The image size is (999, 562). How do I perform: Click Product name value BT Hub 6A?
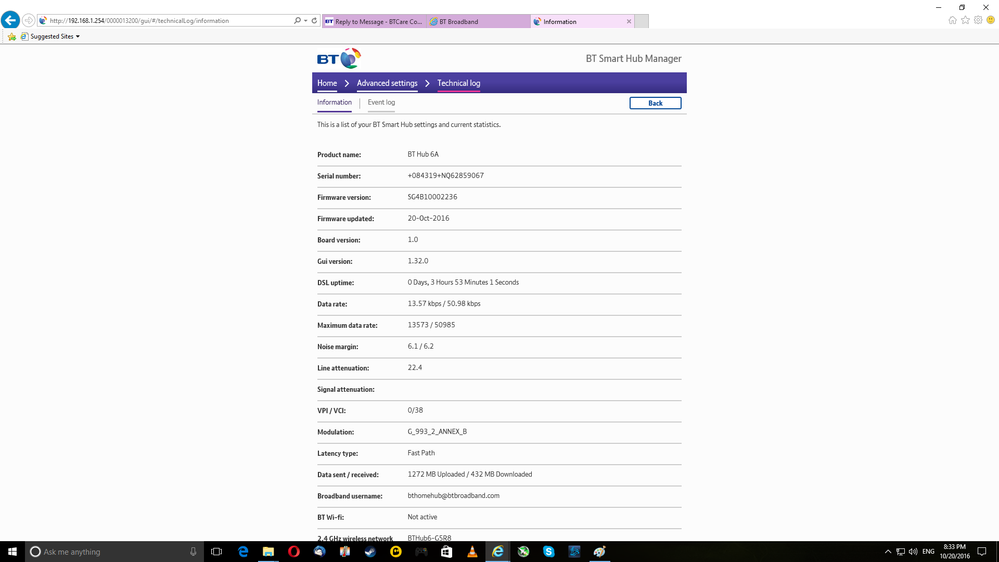pos(423,154)
